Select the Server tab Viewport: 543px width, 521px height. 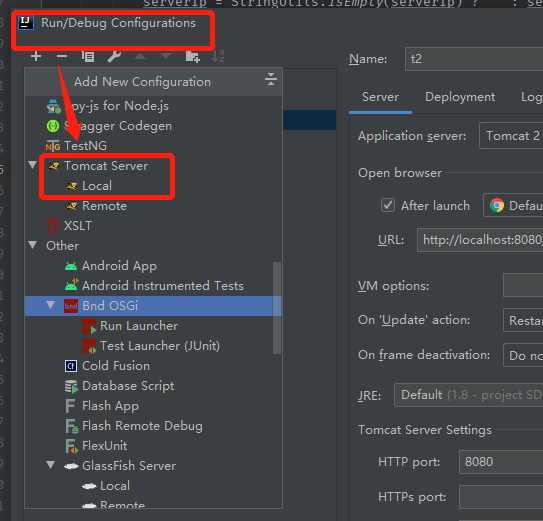380,97
